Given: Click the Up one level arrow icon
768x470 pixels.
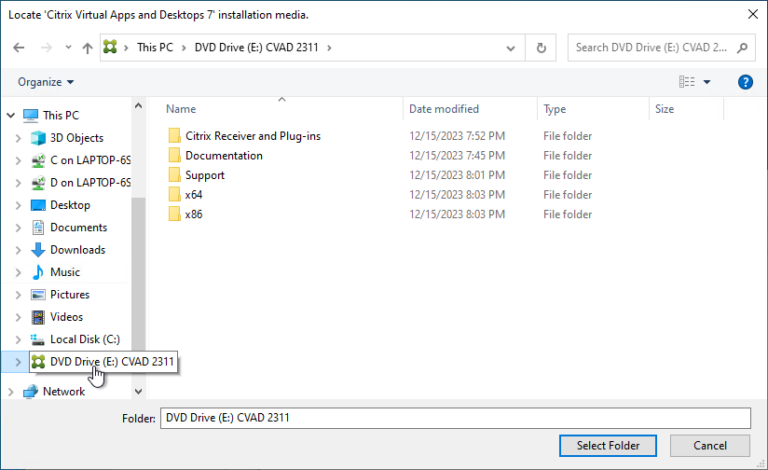Looking at the screenshot, I should pos(87,47).
